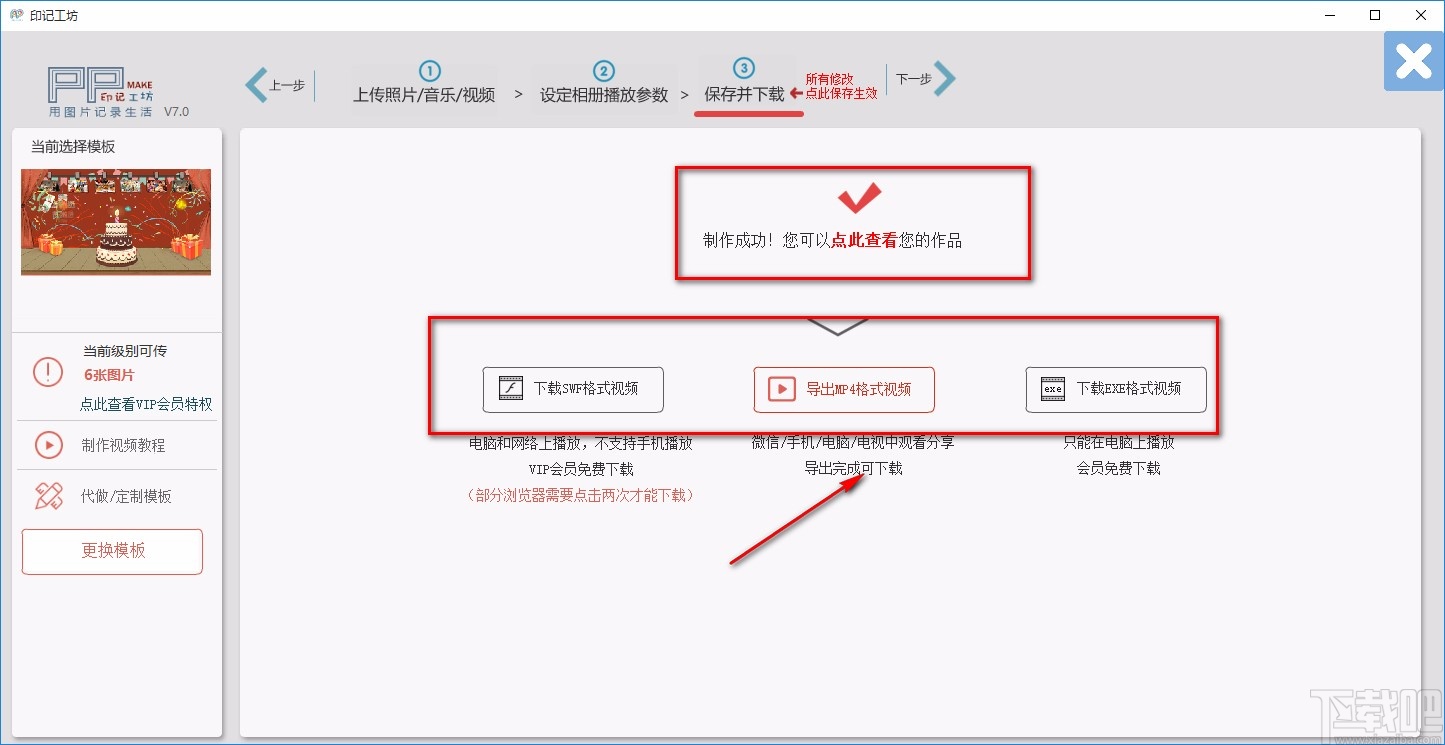Click the red play icon on 导出MP4格式视频 button
Image resolution: width=1445 pixels, height=745 pixels.
[x=781, y=390]
